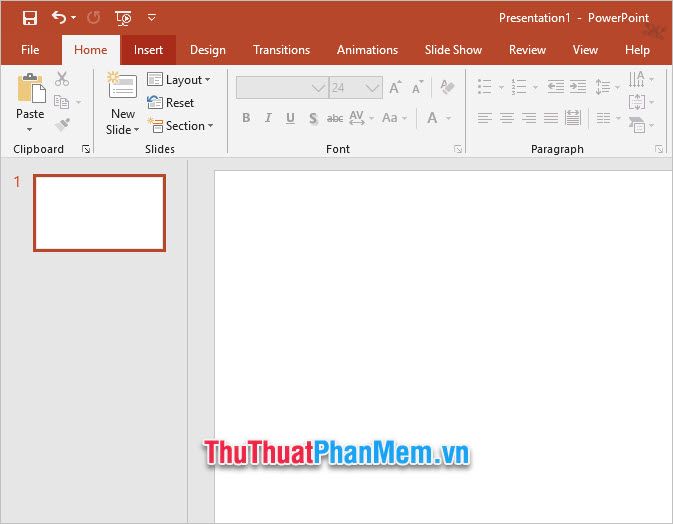Toggle Underline formatting
Screen dimensions: 673x524
pos(290,118)
